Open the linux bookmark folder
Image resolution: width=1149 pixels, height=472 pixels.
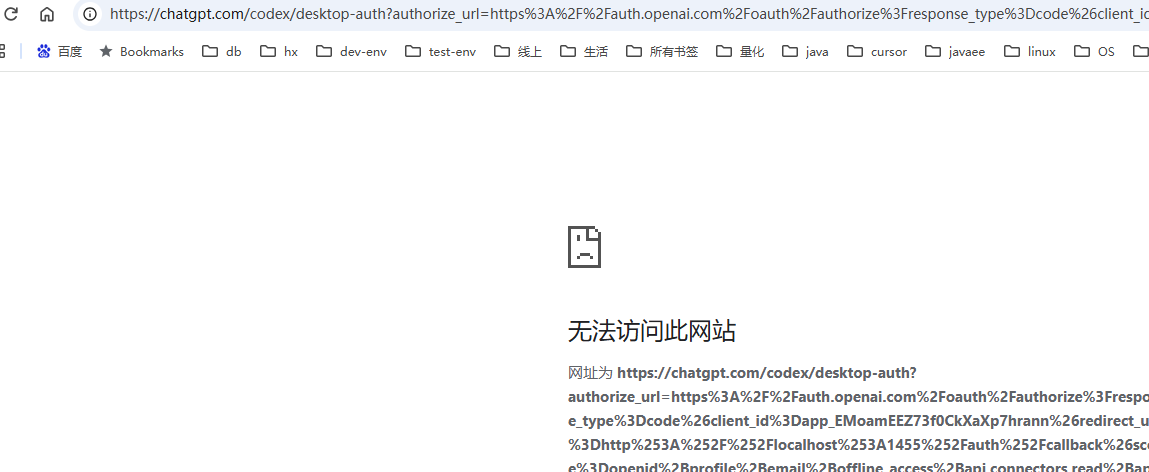pyautogui.click(x=1030, y=51)
